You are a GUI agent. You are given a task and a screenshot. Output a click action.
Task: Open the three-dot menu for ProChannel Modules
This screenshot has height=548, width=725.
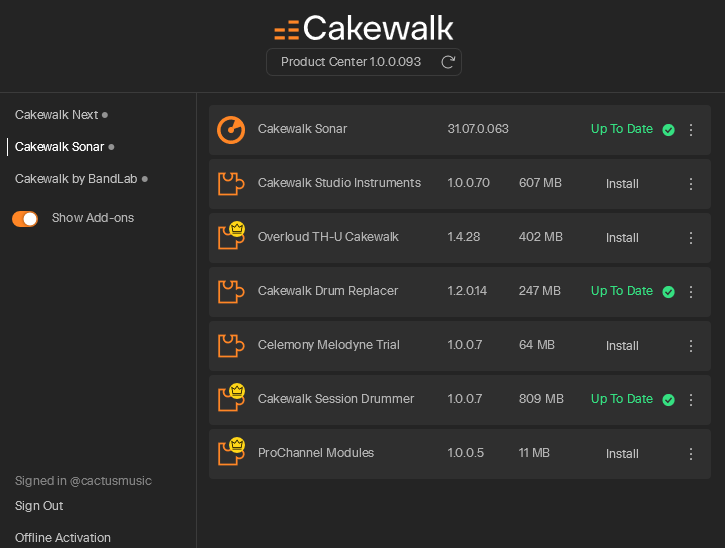691,454
